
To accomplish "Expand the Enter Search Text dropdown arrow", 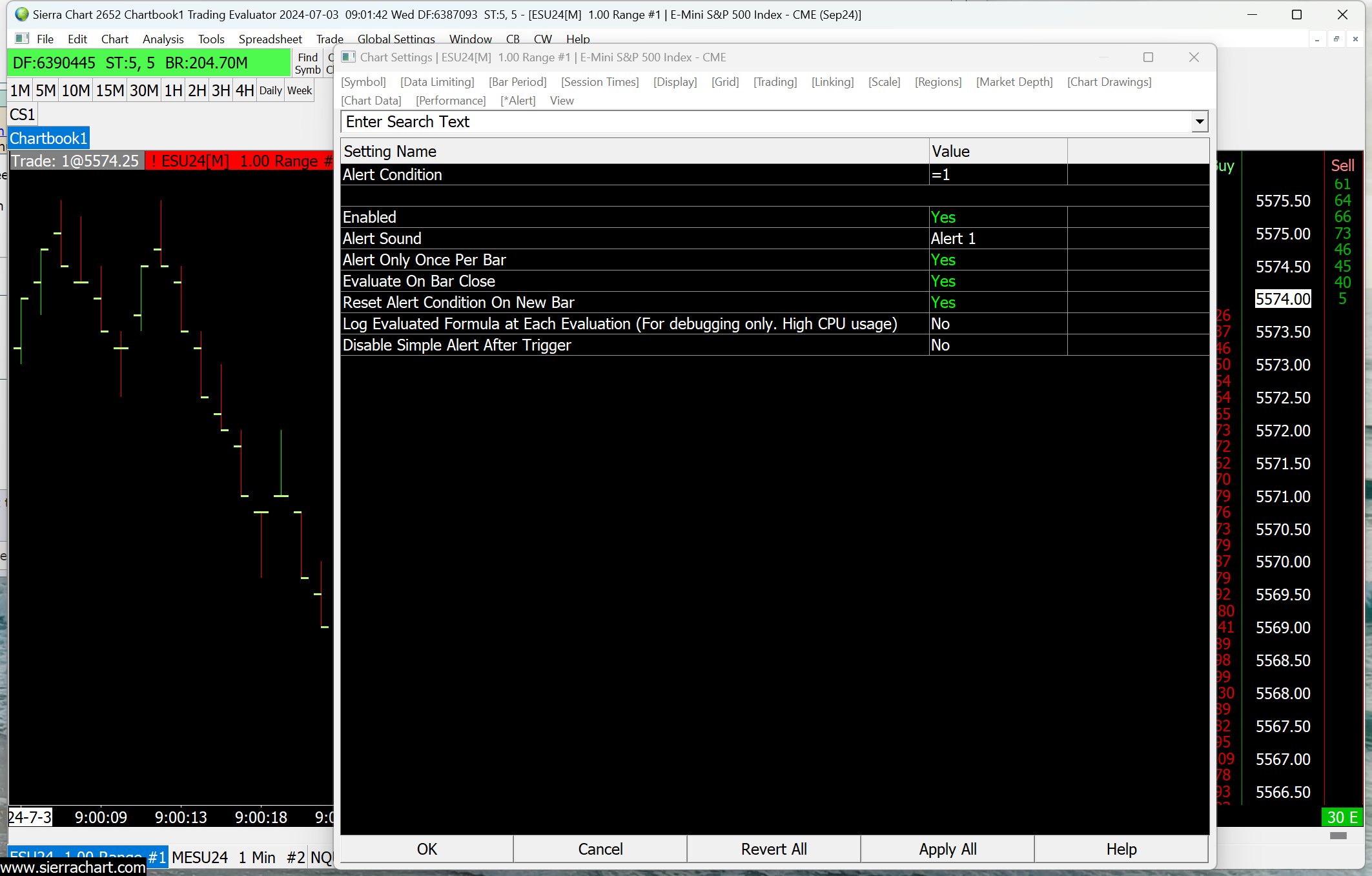I will point(1200,121).
